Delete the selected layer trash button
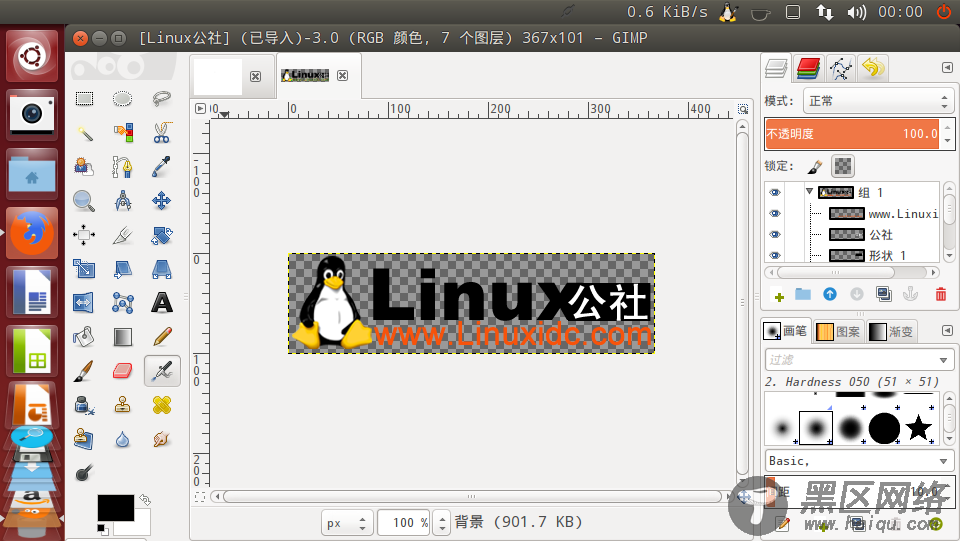The image size is (960, 541). click(941, 294)
